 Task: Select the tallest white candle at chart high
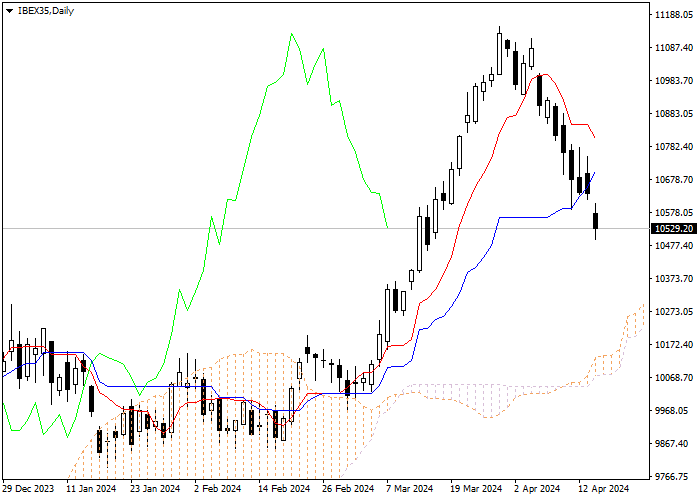(500, 54)
